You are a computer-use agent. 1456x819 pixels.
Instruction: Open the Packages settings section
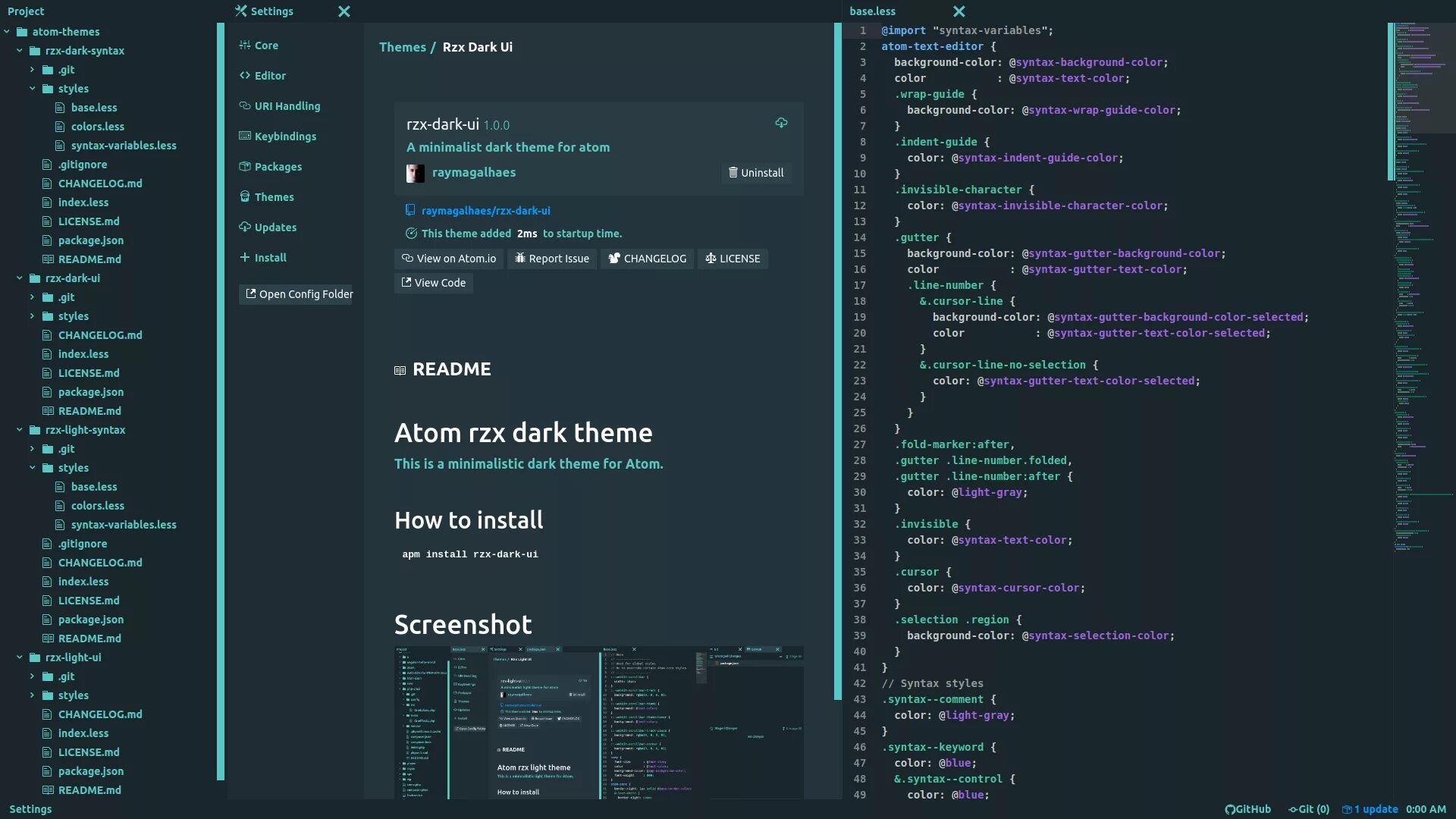[271, 167]
